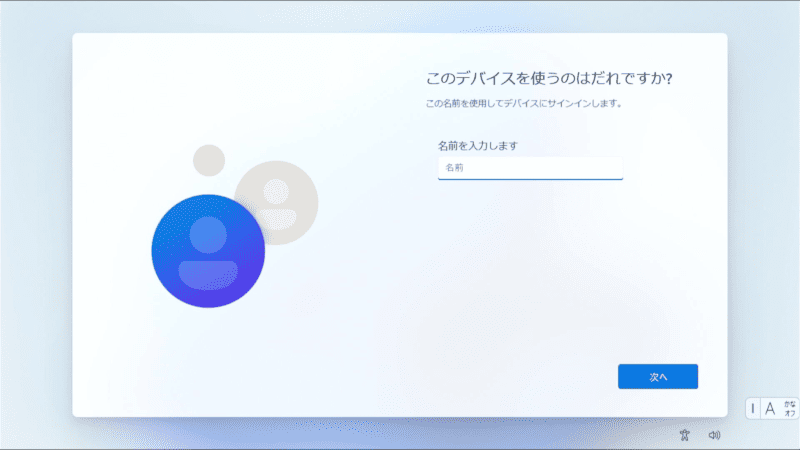Click the shoulders shape inside the blue avatar

[208, 273]
